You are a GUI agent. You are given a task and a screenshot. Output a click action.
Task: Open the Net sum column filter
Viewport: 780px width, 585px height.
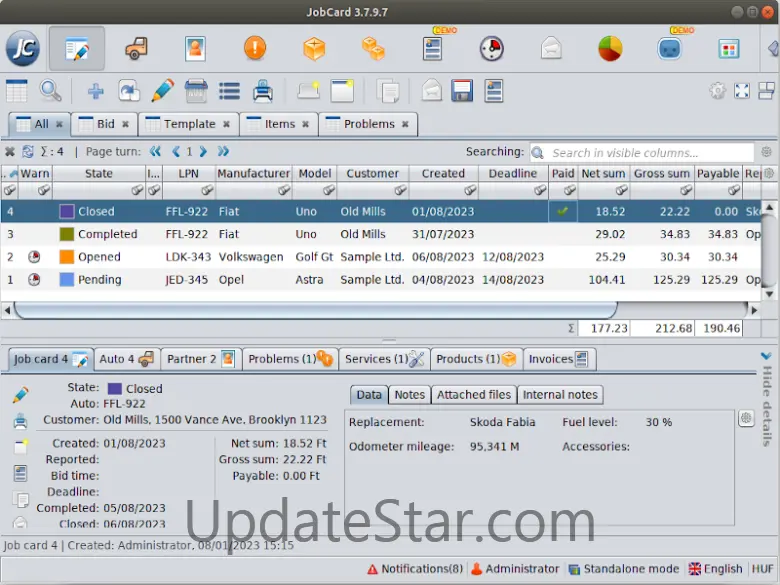pos(621,190)
